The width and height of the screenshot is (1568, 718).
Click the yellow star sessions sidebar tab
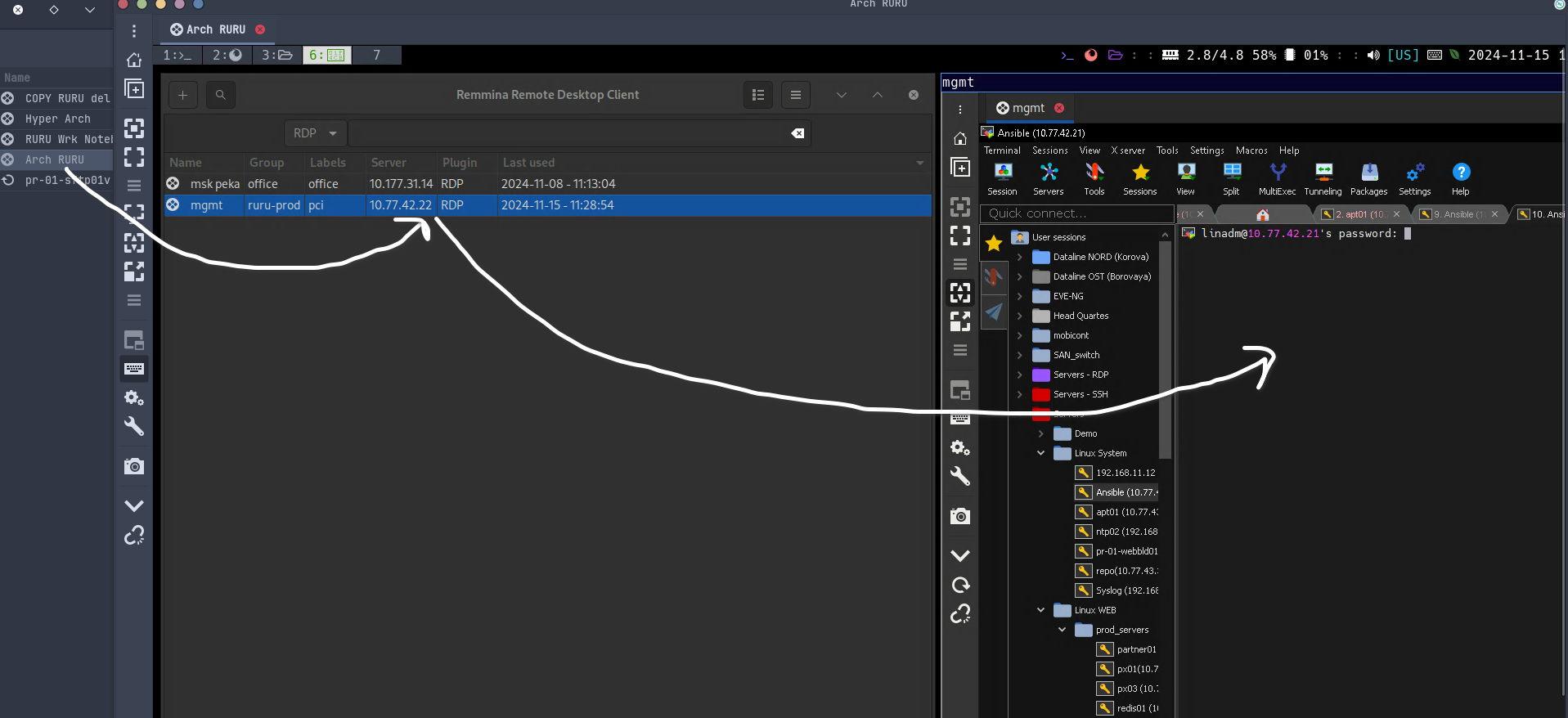coord(994,243)
